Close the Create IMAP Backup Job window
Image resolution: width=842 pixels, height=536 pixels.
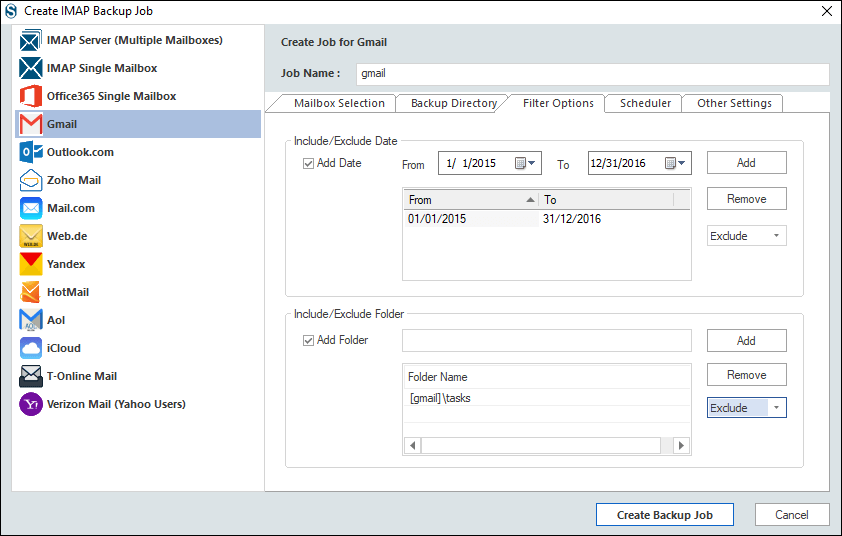[827, 11]
